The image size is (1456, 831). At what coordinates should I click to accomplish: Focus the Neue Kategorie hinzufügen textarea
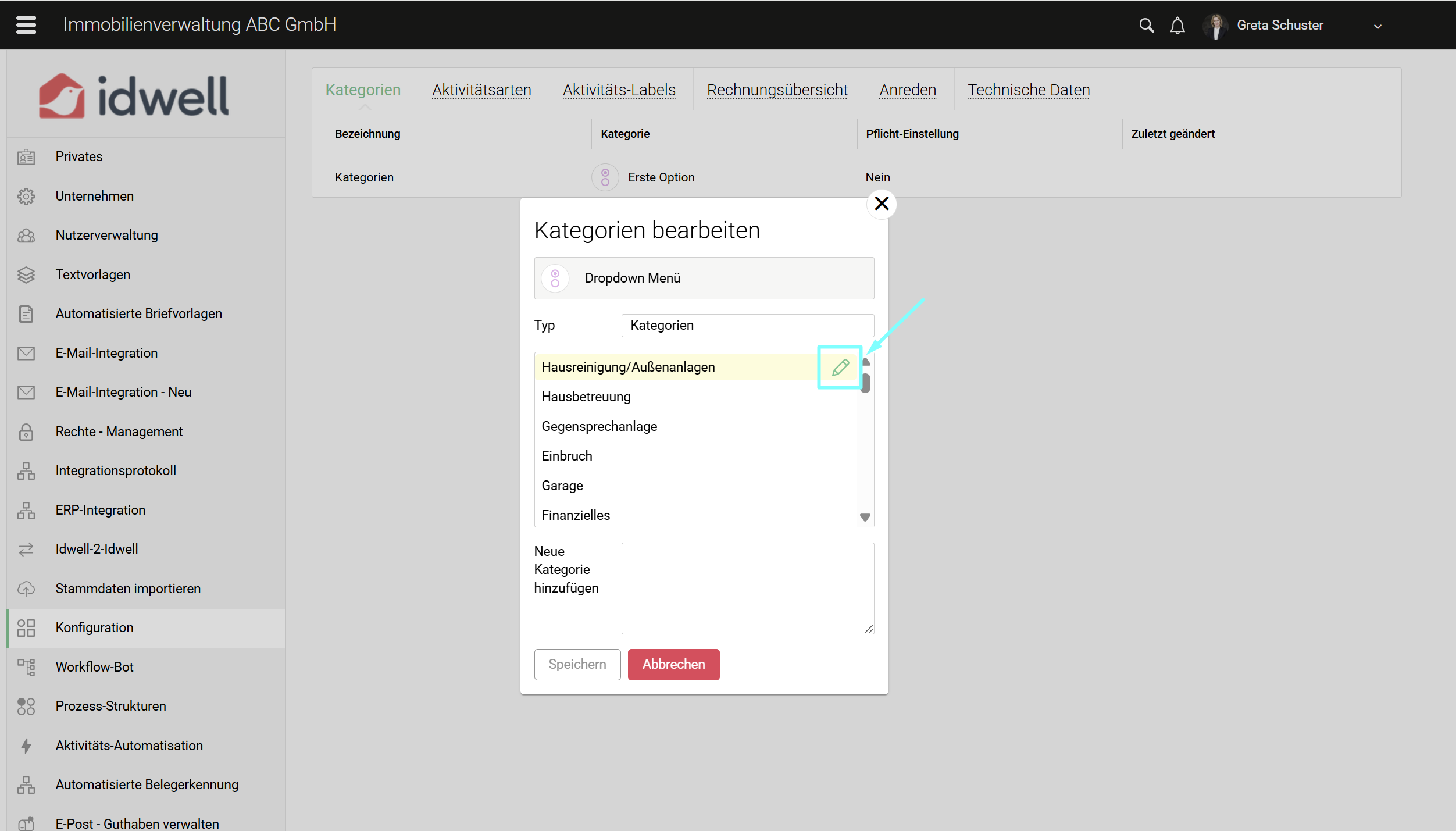747,588
